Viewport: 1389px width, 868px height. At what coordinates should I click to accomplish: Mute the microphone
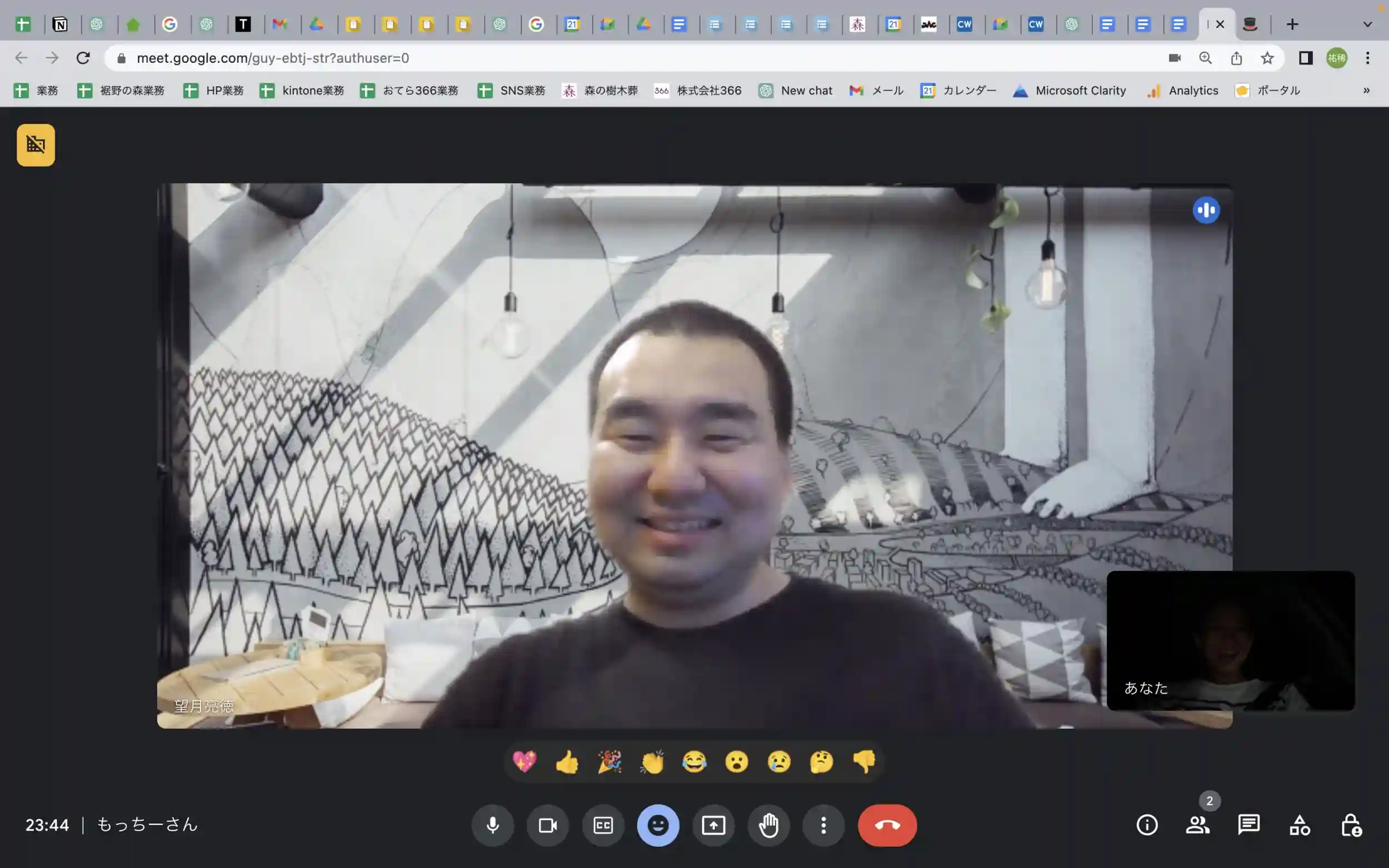coord(492,825)
